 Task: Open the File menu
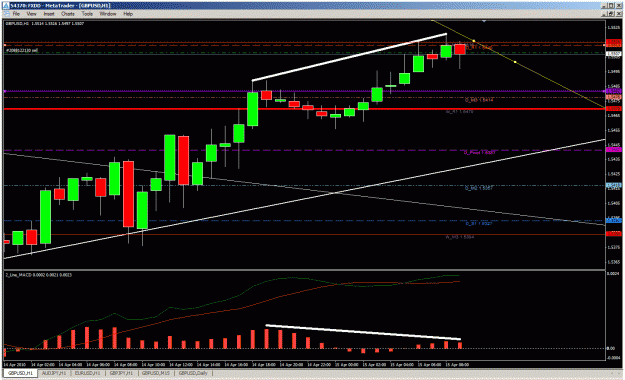[16, 14]
